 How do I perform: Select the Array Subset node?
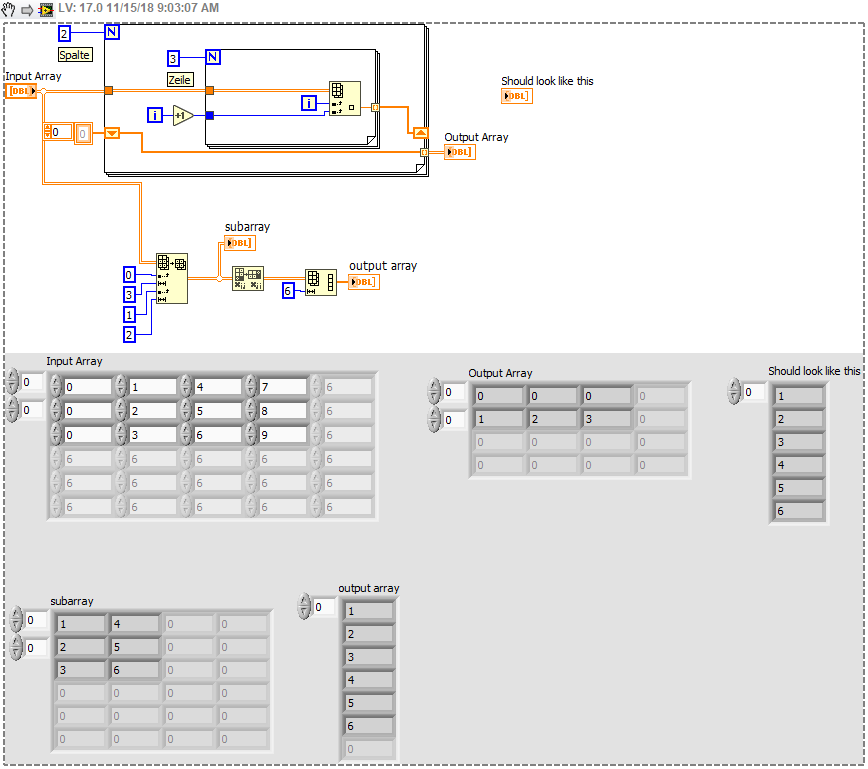click(171, 278)
